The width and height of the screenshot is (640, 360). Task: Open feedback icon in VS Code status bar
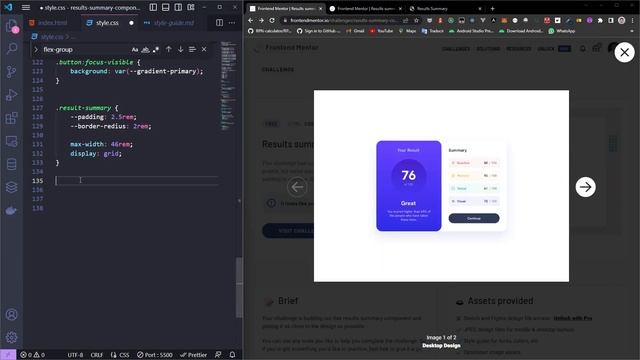pos(218,355)
